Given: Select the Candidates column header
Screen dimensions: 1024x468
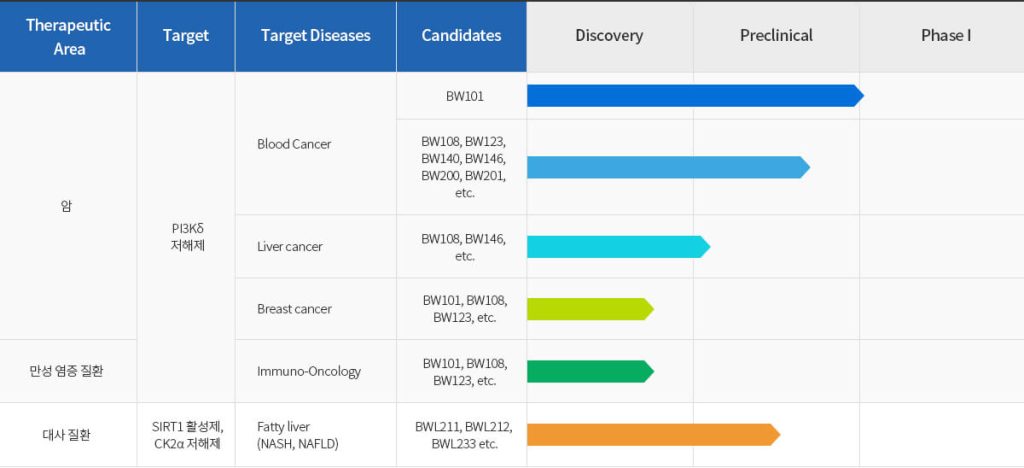Looking at the screenshot, I should 461,37.
